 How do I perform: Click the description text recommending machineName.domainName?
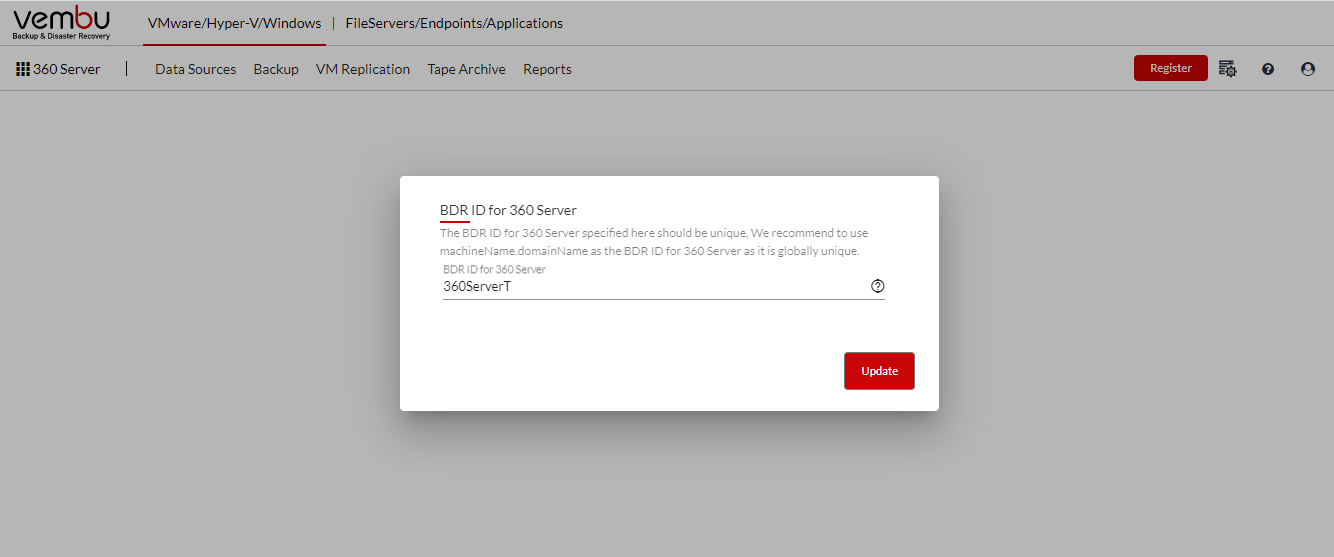click(x=654, y=242)
